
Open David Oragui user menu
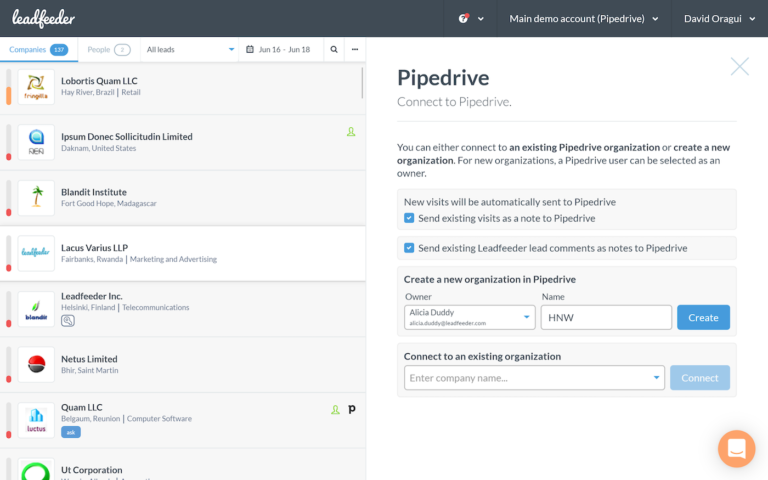pos(719,19)
